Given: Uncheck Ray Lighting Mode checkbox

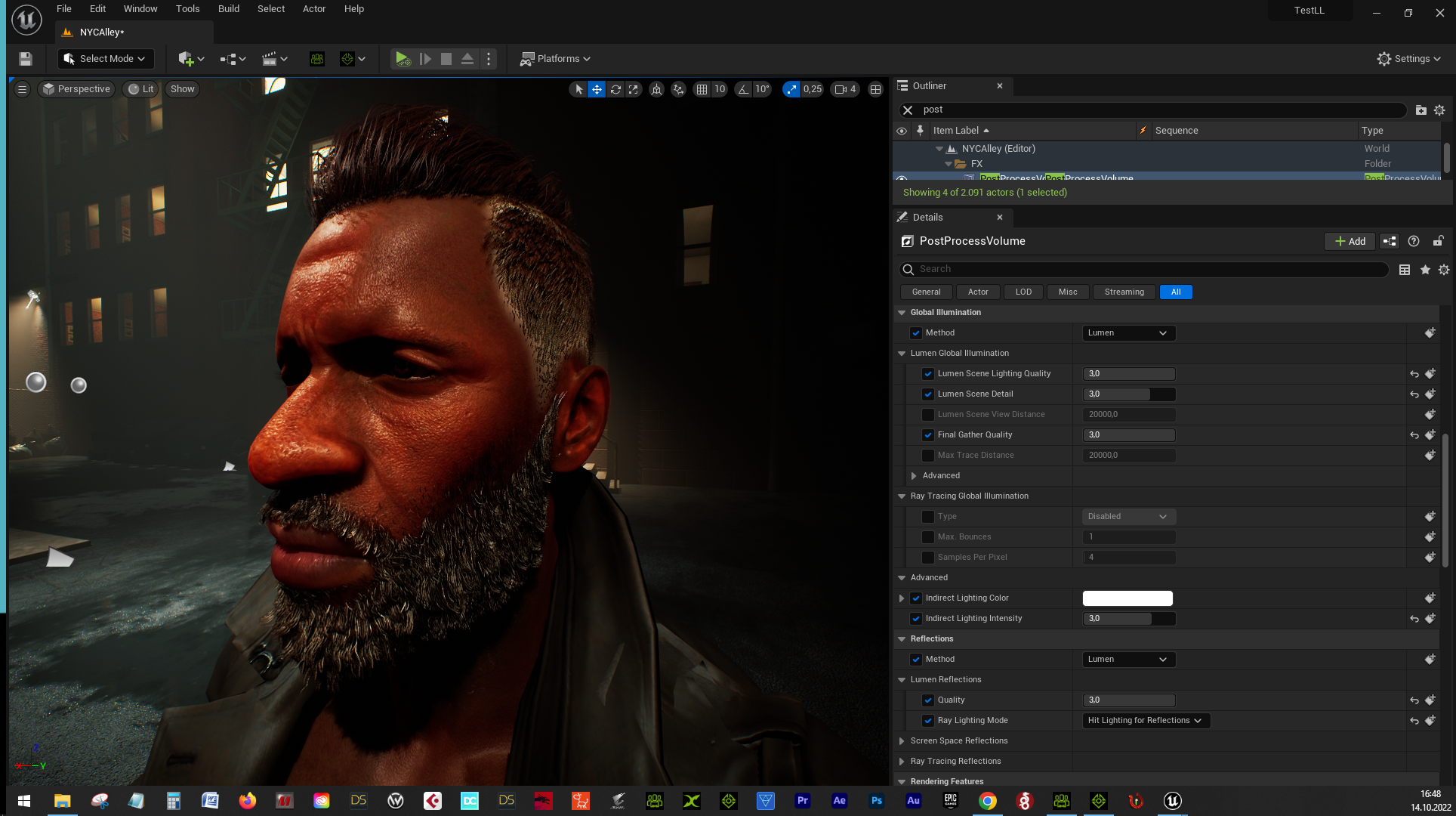Looking at the screenshot, I should point(928,721).
